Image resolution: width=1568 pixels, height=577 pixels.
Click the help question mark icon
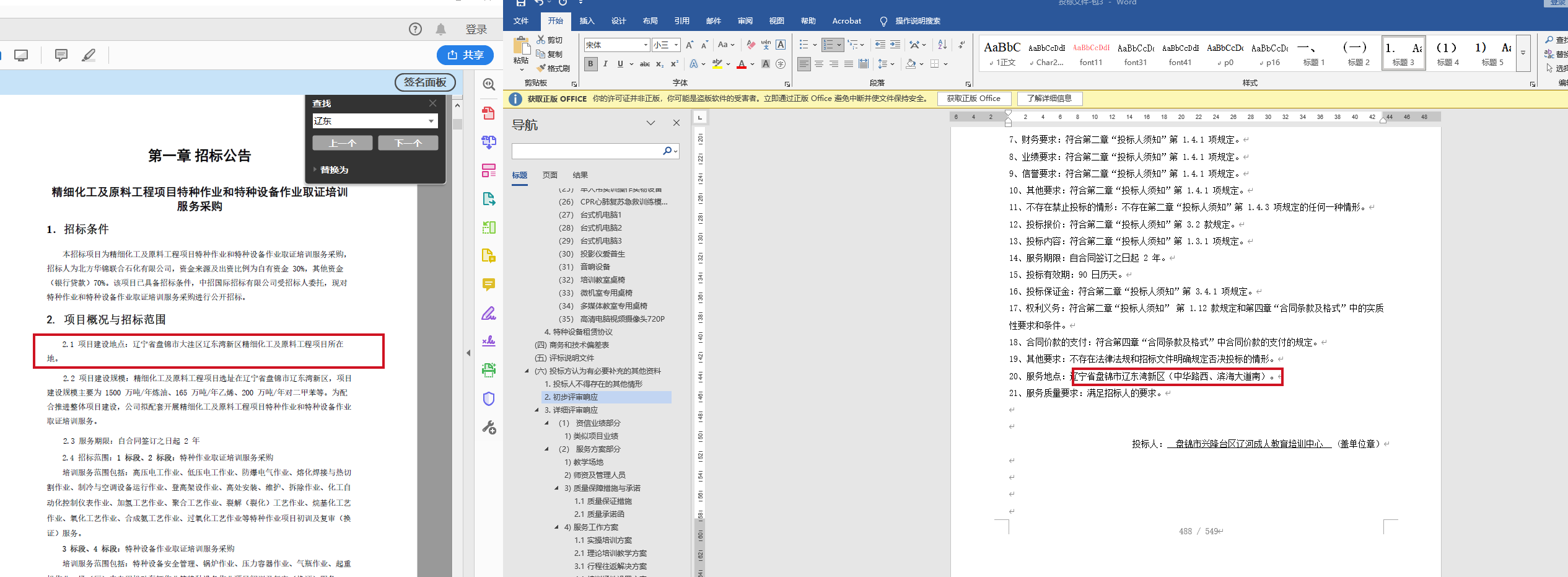pyautogui.click(x=415, y=29)
